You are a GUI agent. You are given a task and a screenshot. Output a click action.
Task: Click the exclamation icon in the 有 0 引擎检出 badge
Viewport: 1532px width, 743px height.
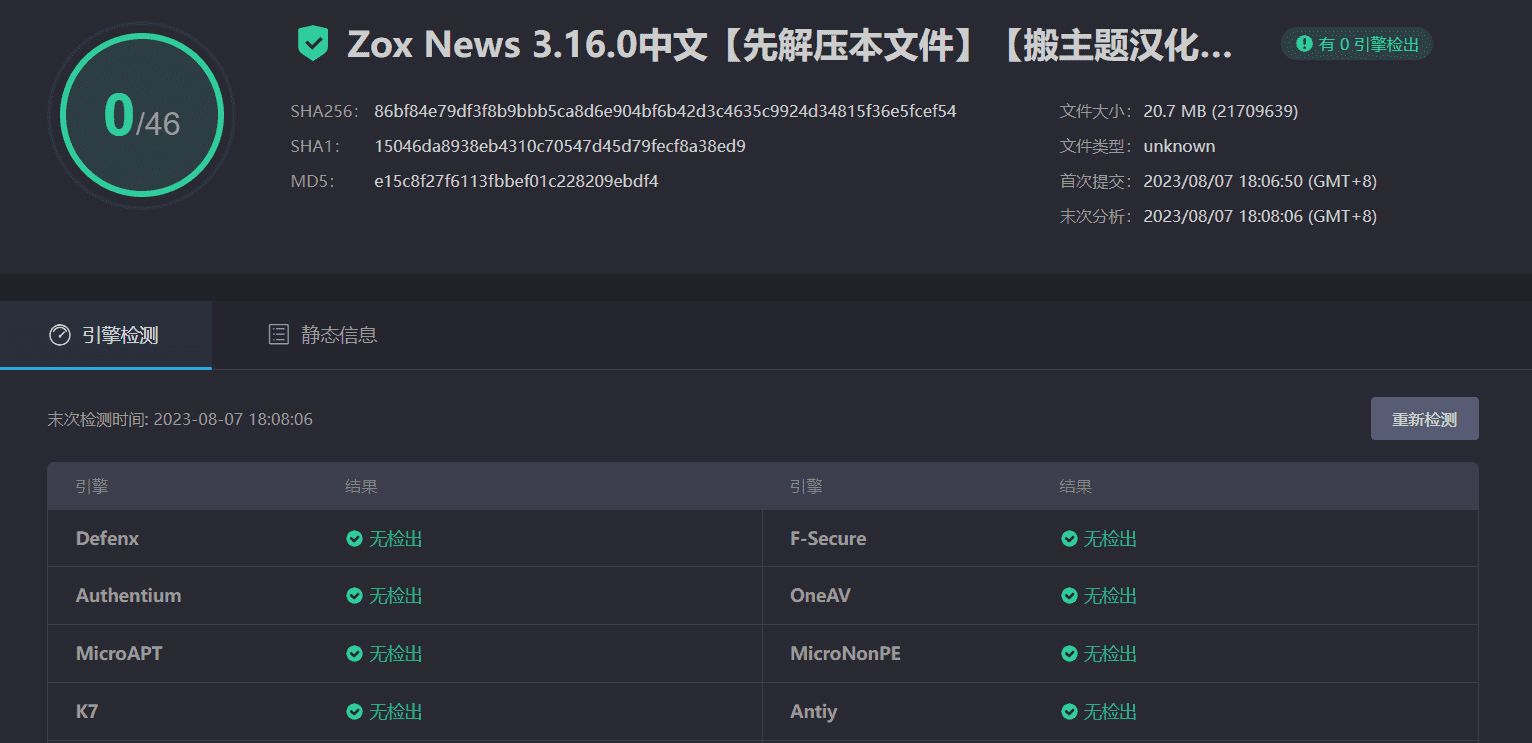[1304, 44]
